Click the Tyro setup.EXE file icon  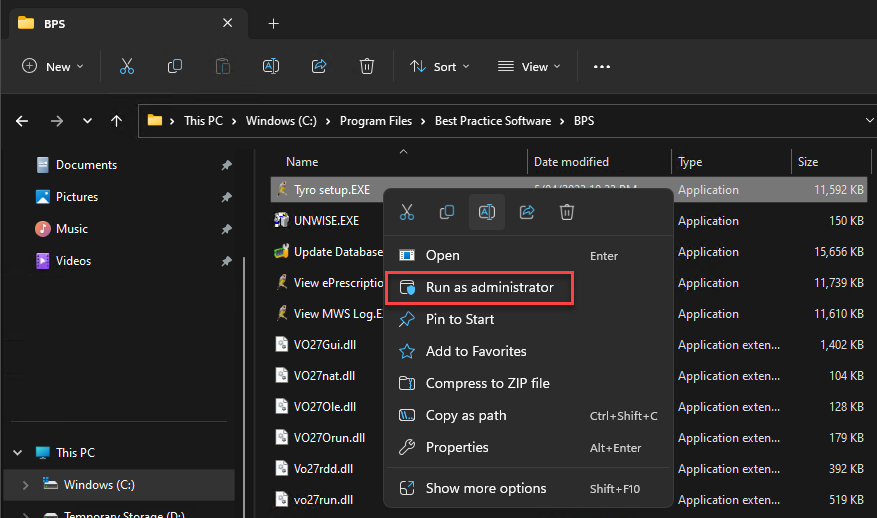tap(282, 189)
